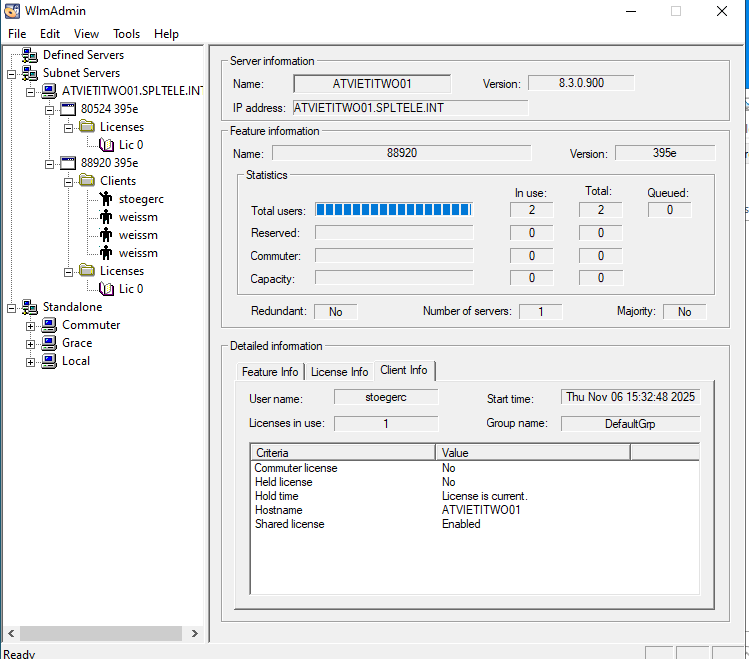
Task: Click the second weissm client person icon
Action: coord(106,235)
